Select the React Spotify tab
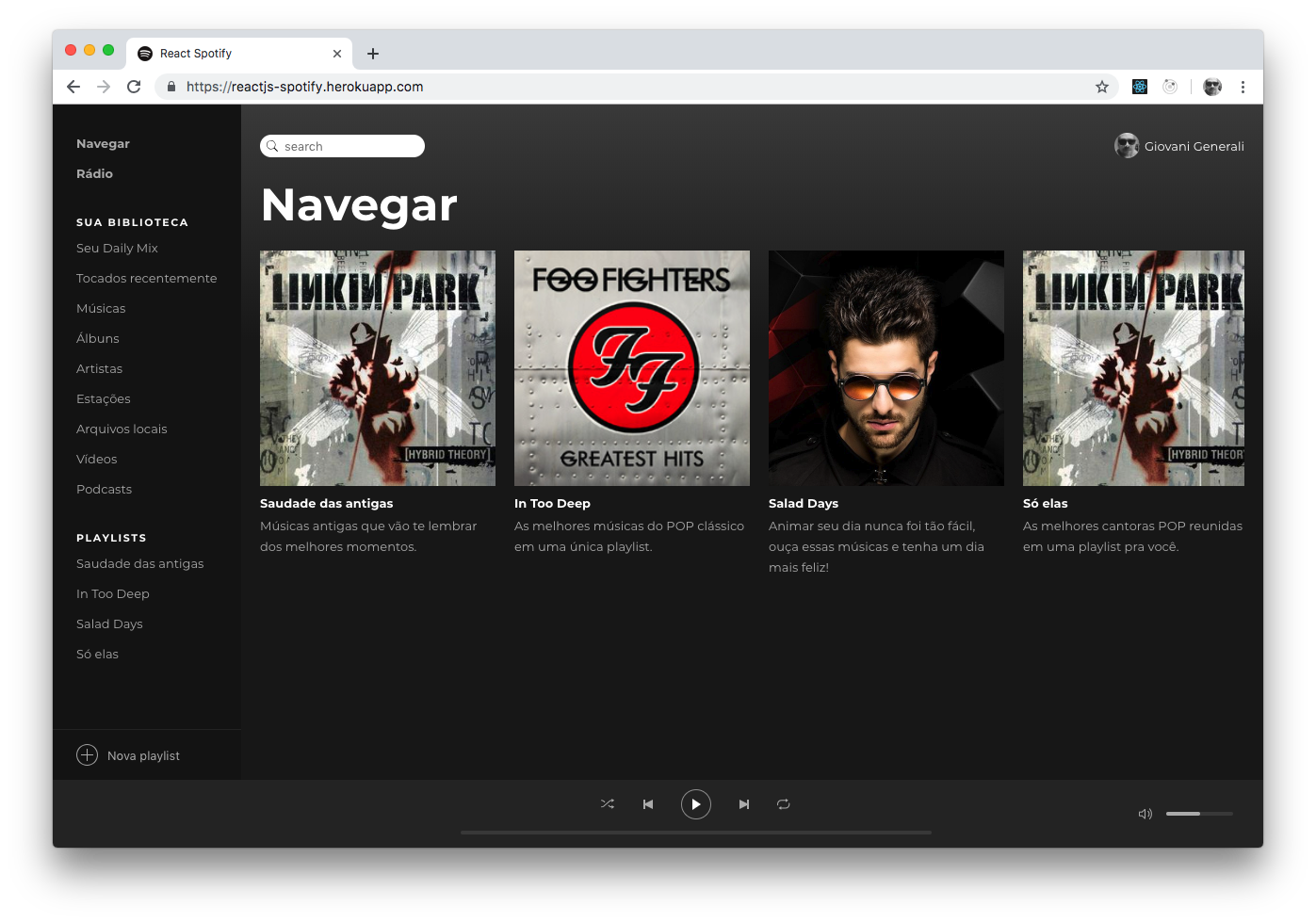This screenshot has height=923, width=1316. click(239, 54)
